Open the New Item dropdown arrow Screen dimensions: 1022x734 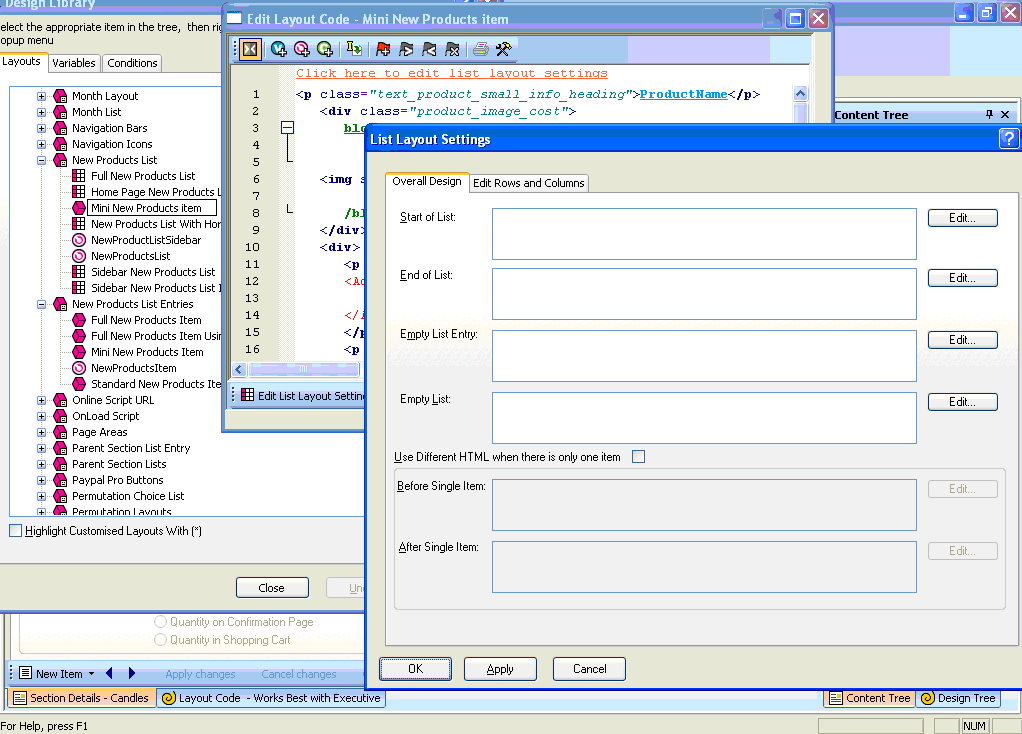point(91,674)
